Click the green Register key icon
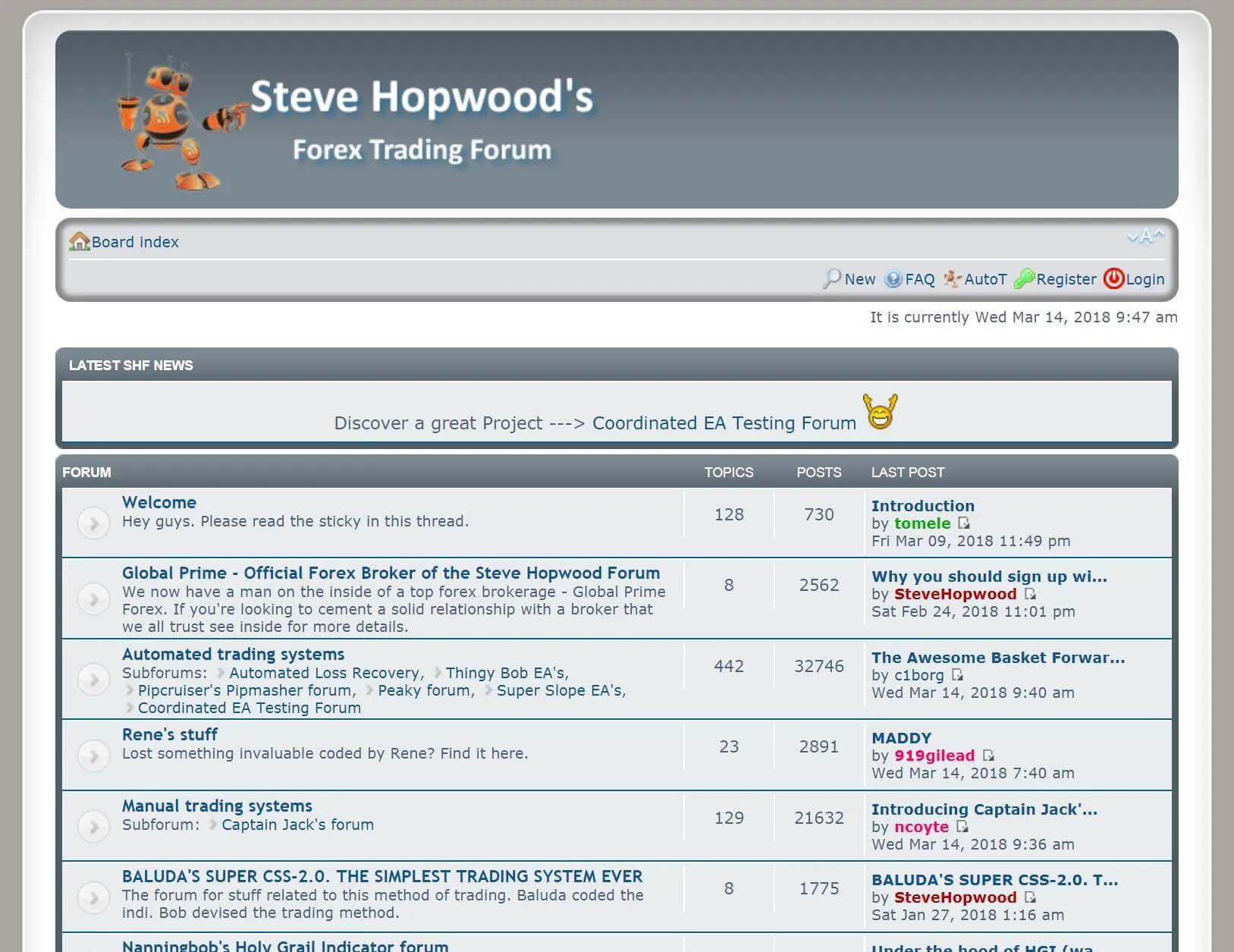The image size is (1234, 952). coord(1025,279)
